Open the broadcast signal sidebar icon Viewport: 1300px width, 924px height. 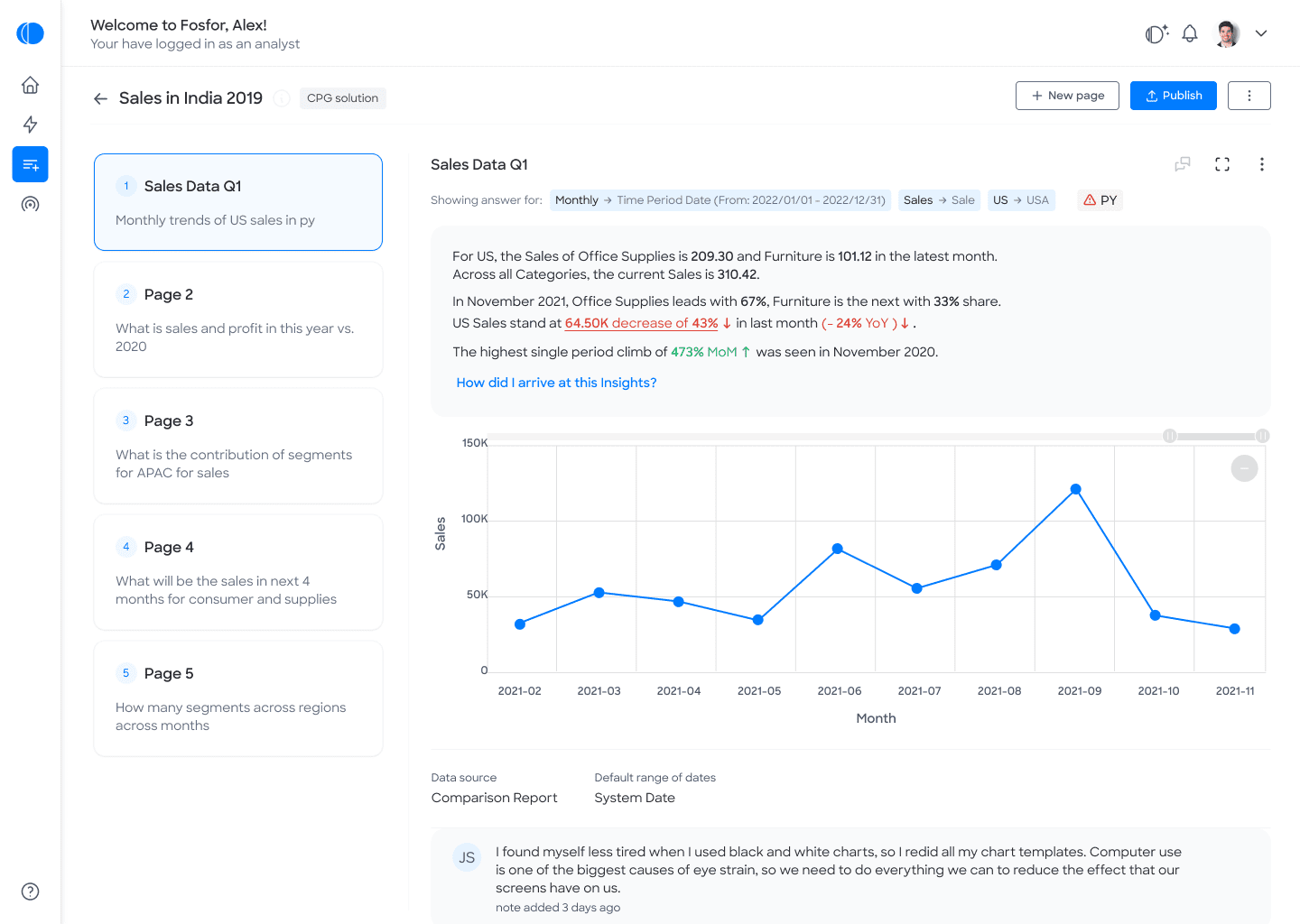(x=30, y=204)
